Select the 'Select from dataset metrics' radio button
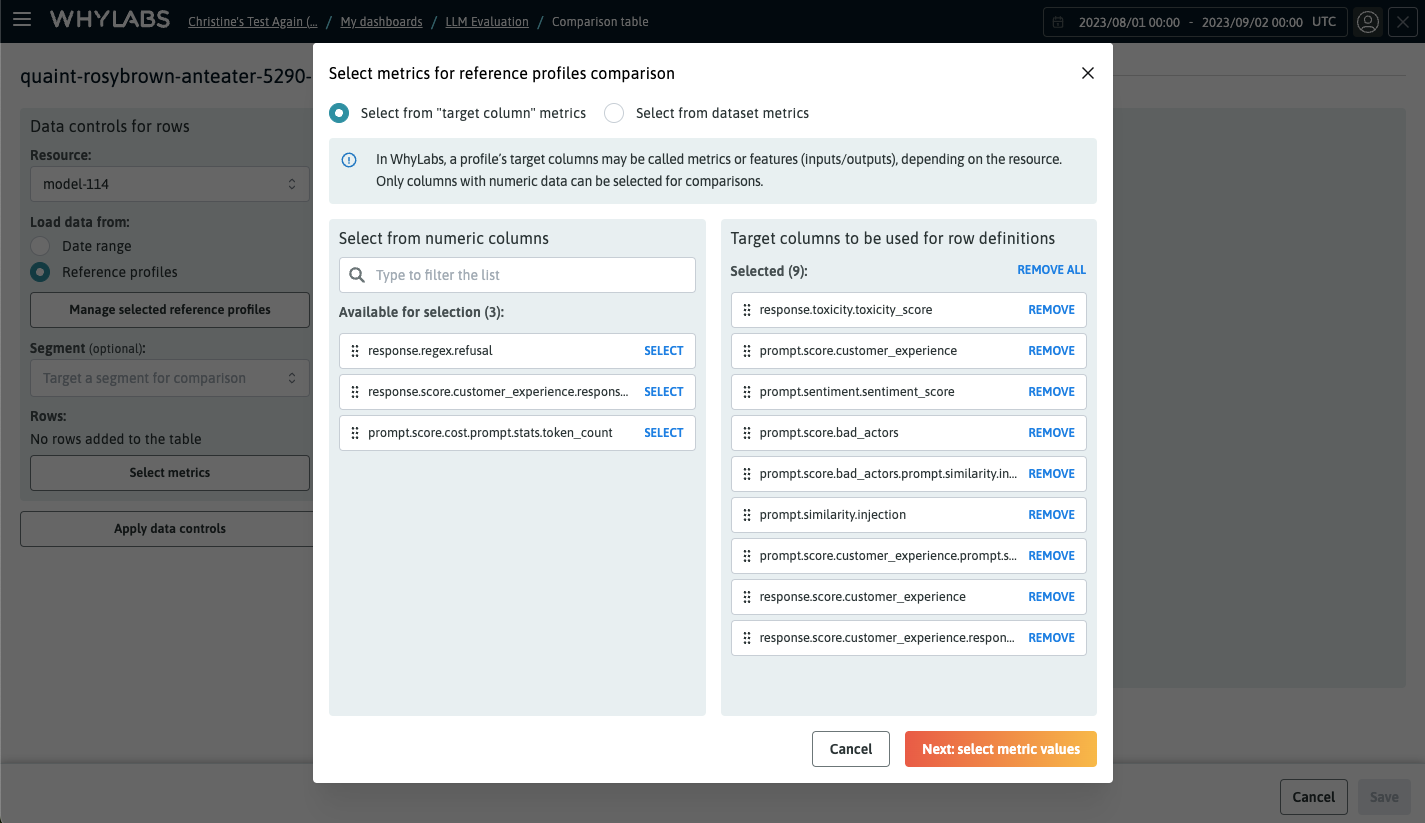The image size is (1425, 823). click(613, 113)
